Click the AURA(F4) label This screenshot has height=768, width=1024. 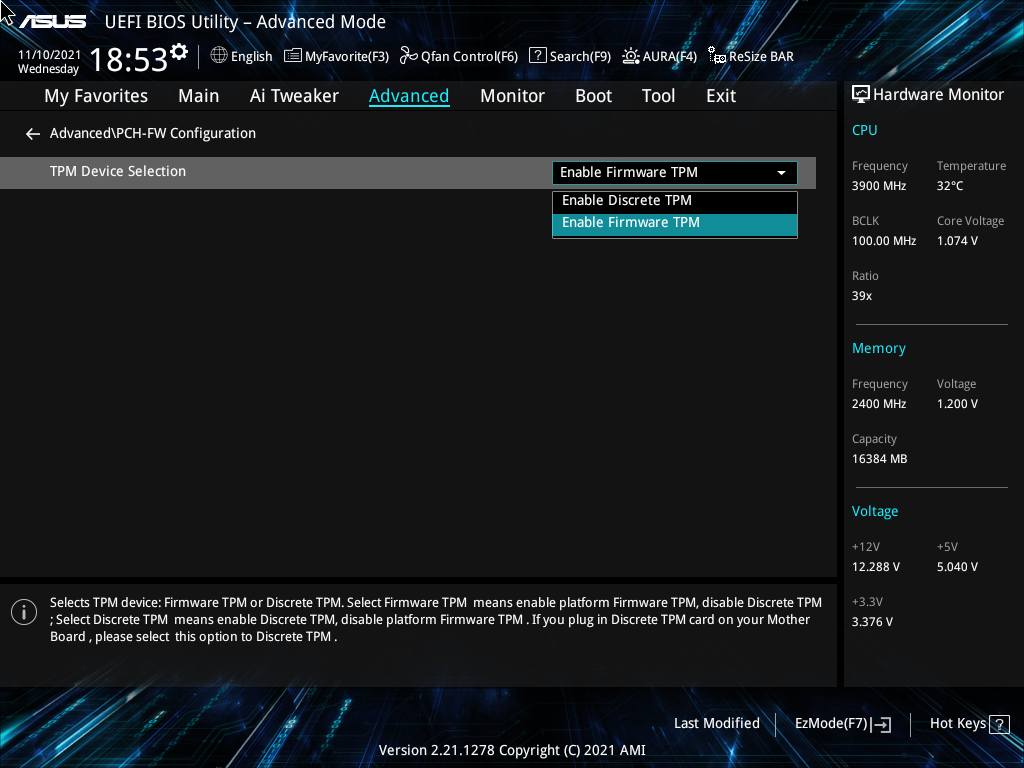click(669, 57)
